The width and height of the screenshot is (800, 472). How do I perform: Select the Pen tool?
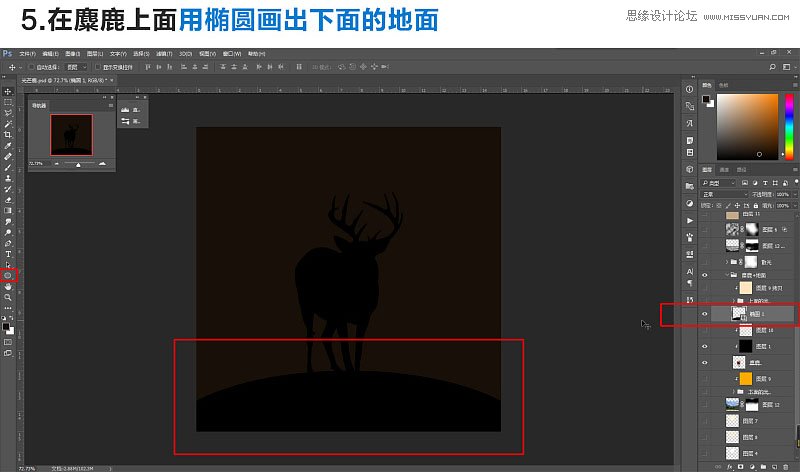(8, 243)
